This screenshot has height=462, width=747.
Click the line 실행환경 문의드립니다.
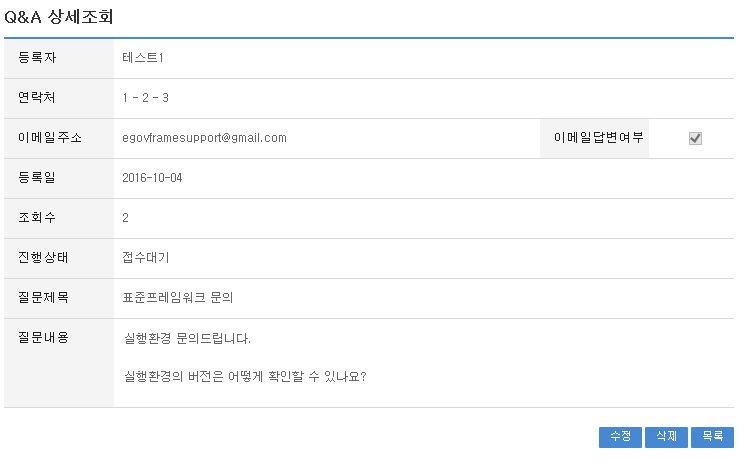pos(186,338)
